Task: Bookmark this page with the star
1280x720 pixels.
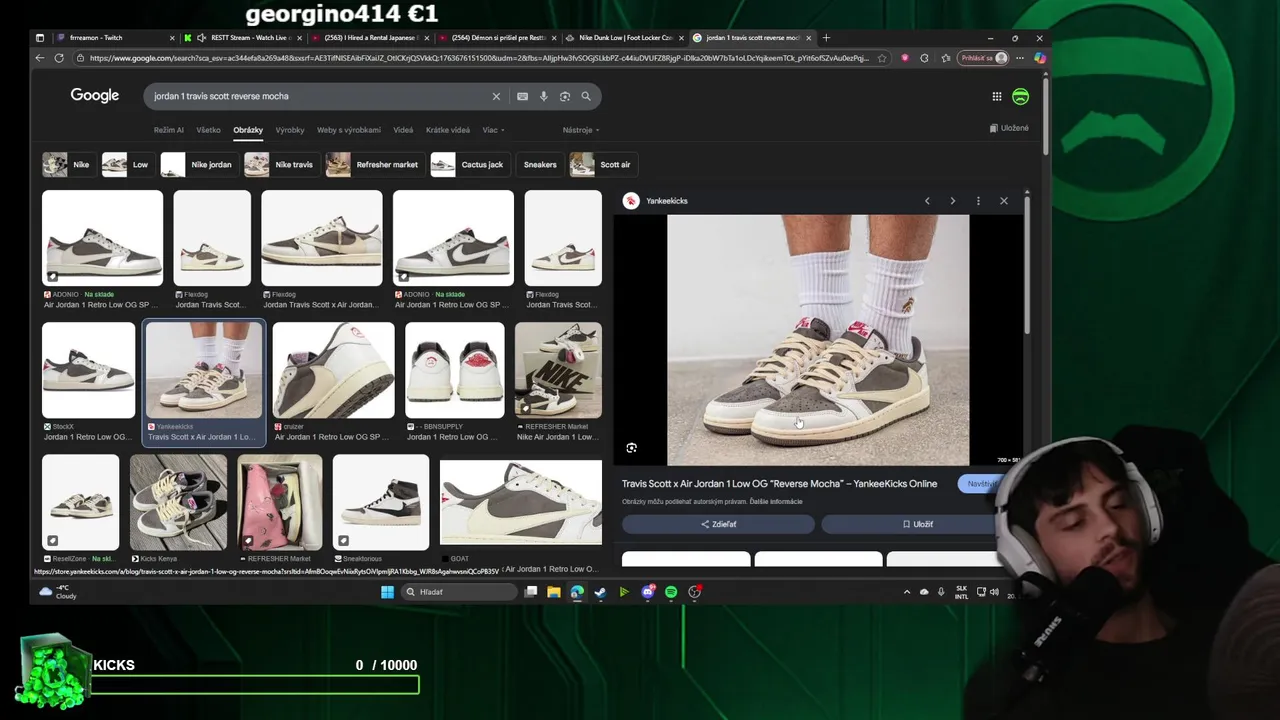Action: pyautogui.click(x=882, y=58)
